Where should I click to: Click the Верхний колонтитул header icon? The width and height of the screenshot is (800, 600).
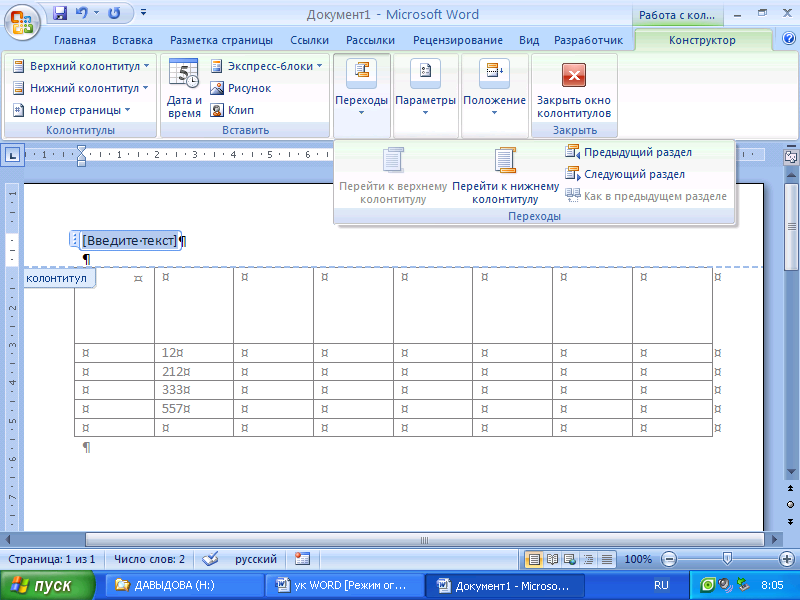pos(18,66)
